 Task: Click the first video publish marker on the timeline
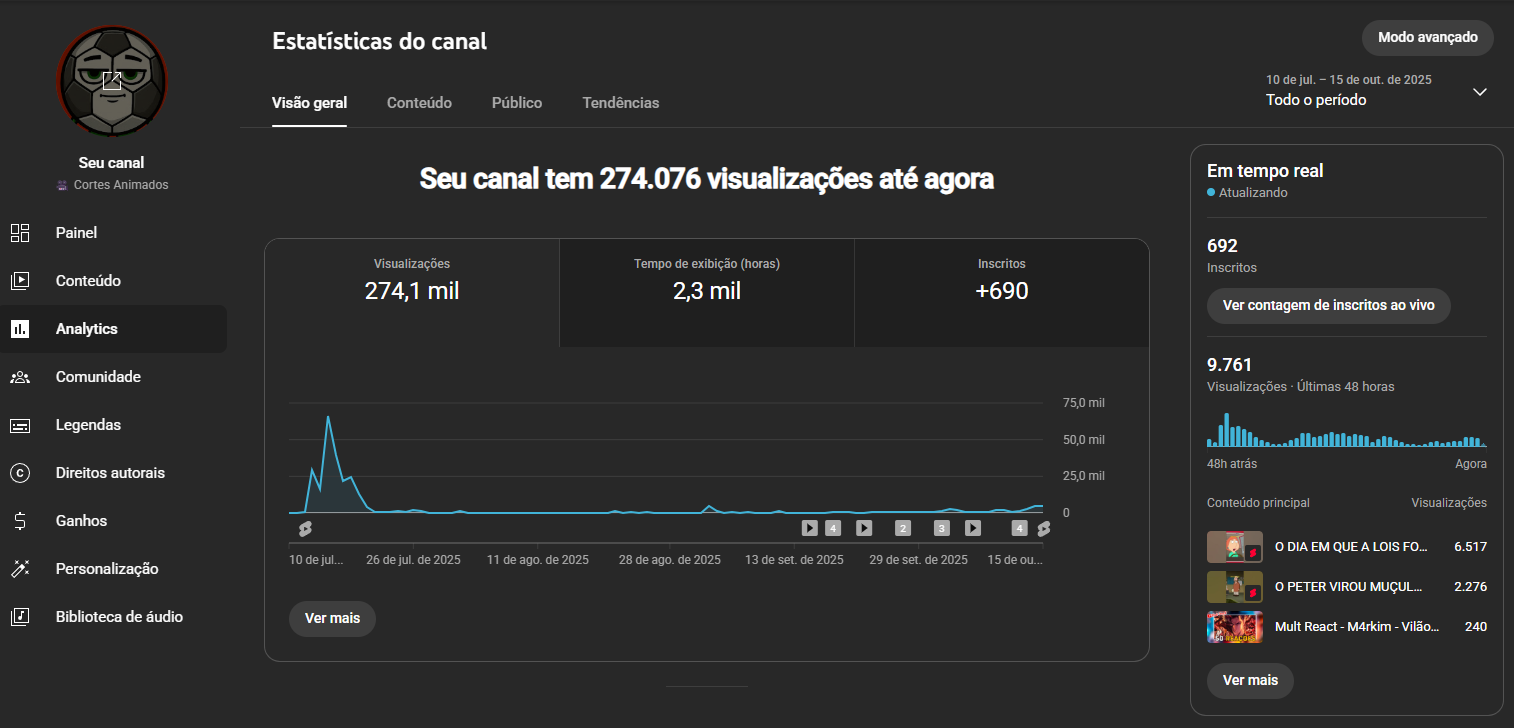pyautogui.click(x=810, y=528)
